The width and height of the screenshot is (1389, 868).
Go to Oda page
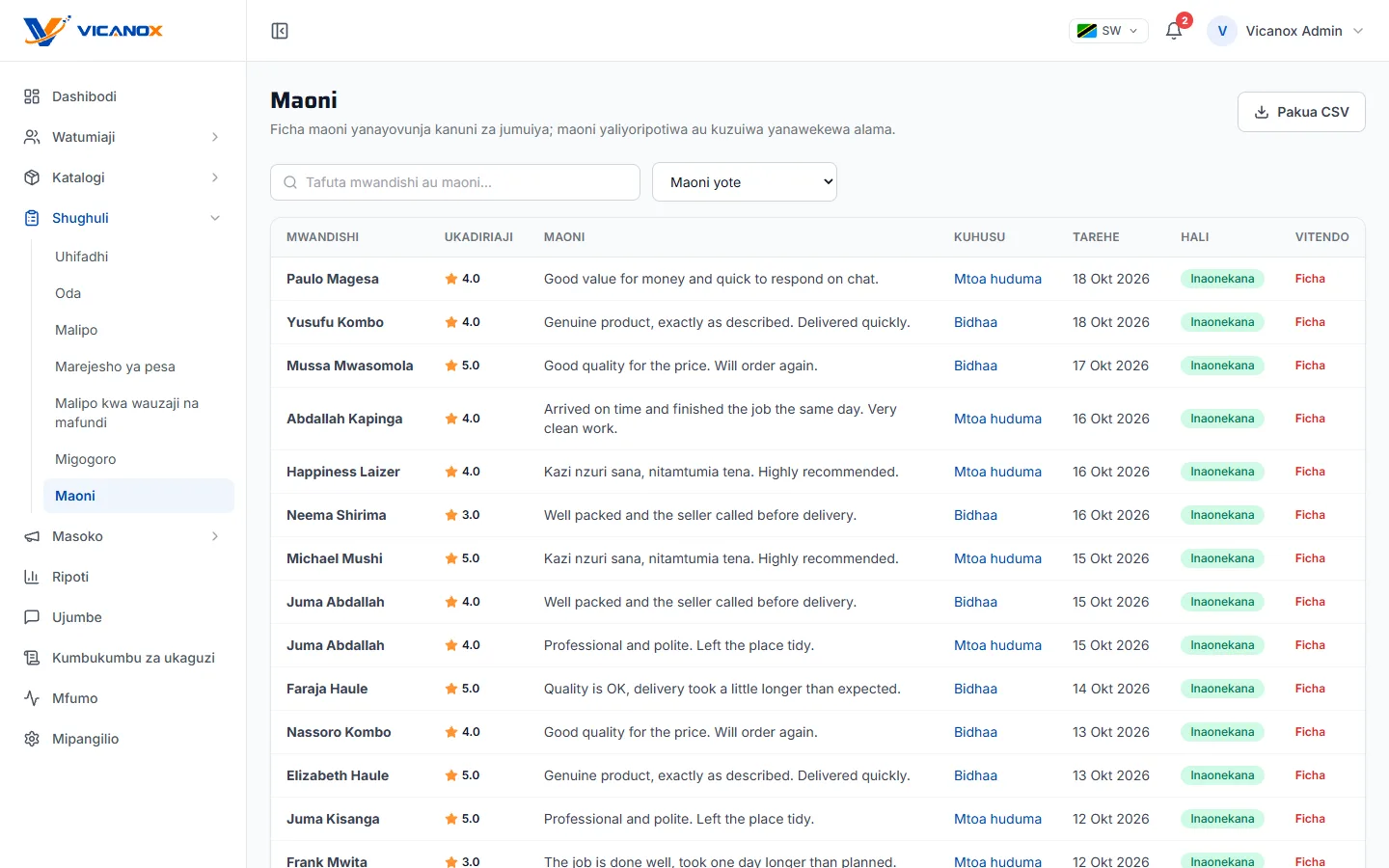(139, 293)
